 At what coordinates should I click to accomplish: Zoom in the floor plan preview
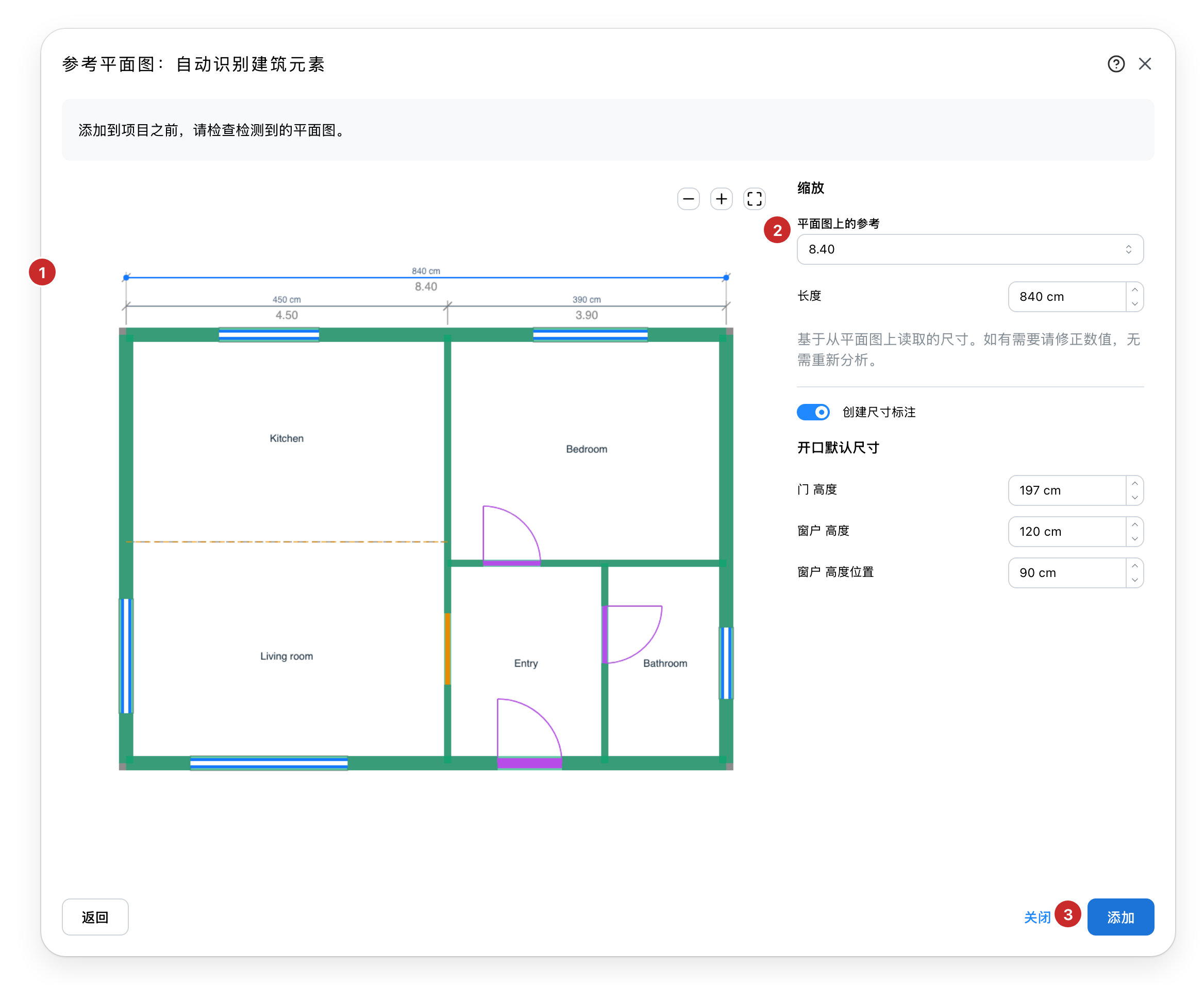click(x=721, y=198)
